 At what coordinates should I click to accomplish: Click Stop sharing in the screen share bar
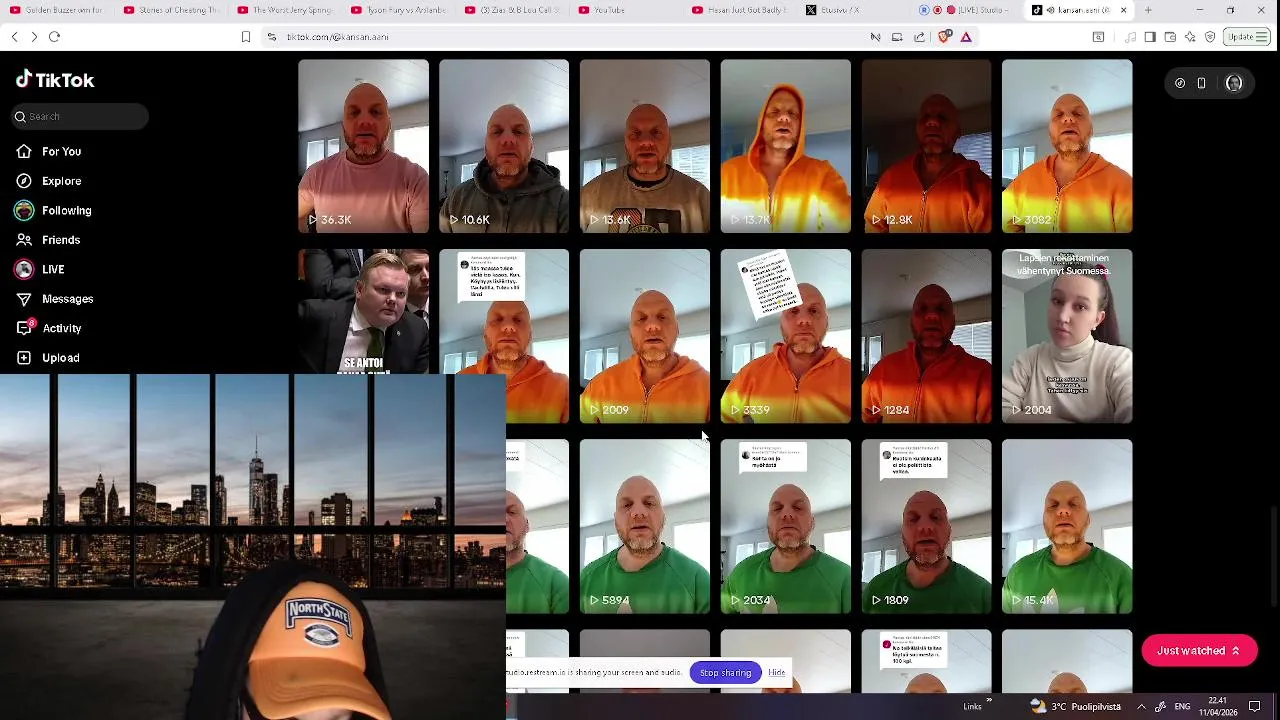click(x=725, y=673)
